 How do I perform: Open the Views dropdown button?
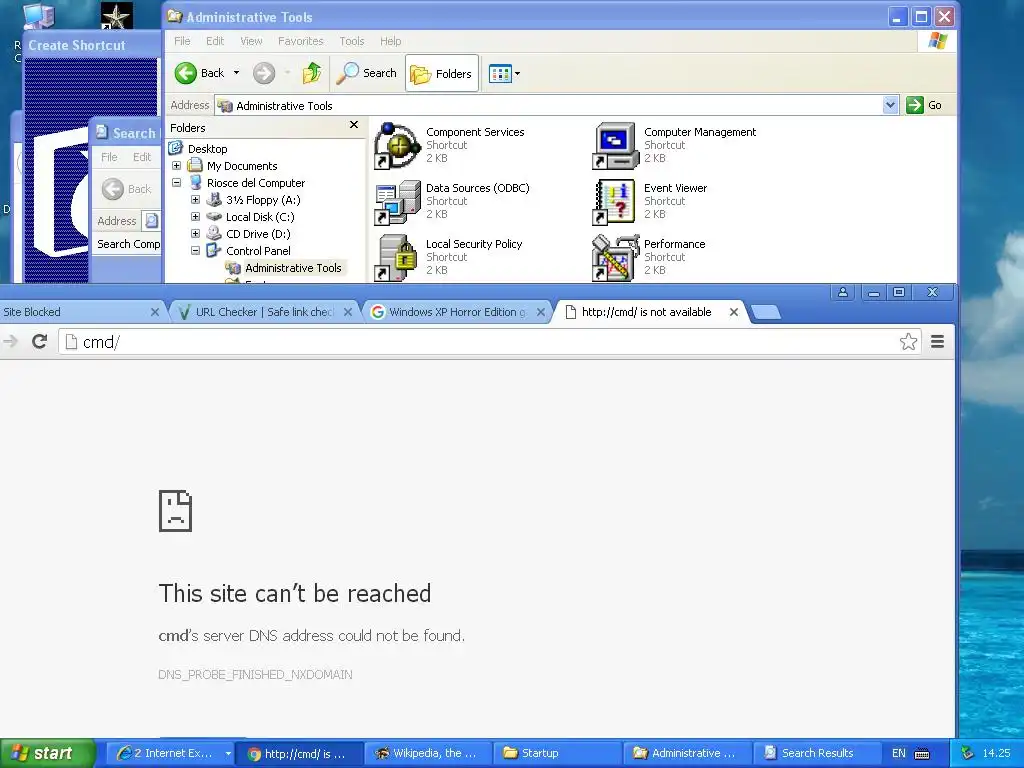point(504,73)
